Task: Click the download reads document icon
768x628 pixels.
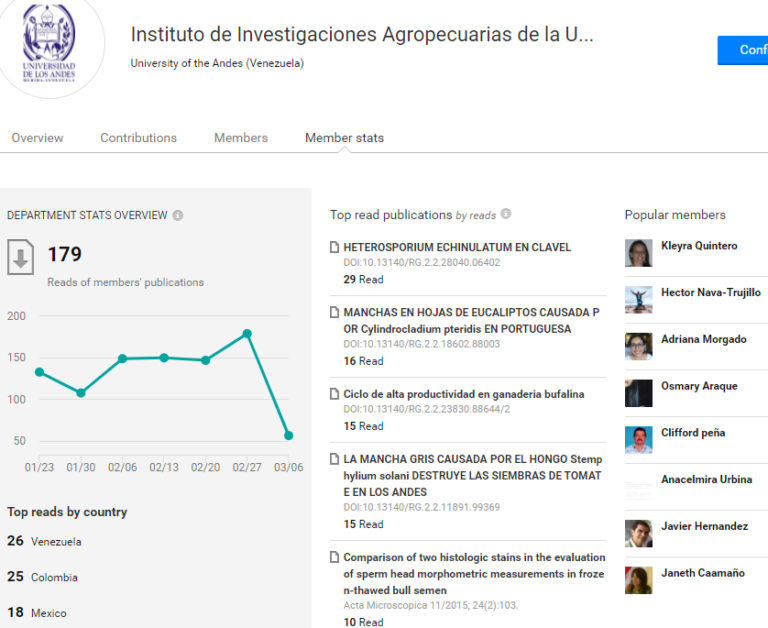Action: (x=21, y=257)
